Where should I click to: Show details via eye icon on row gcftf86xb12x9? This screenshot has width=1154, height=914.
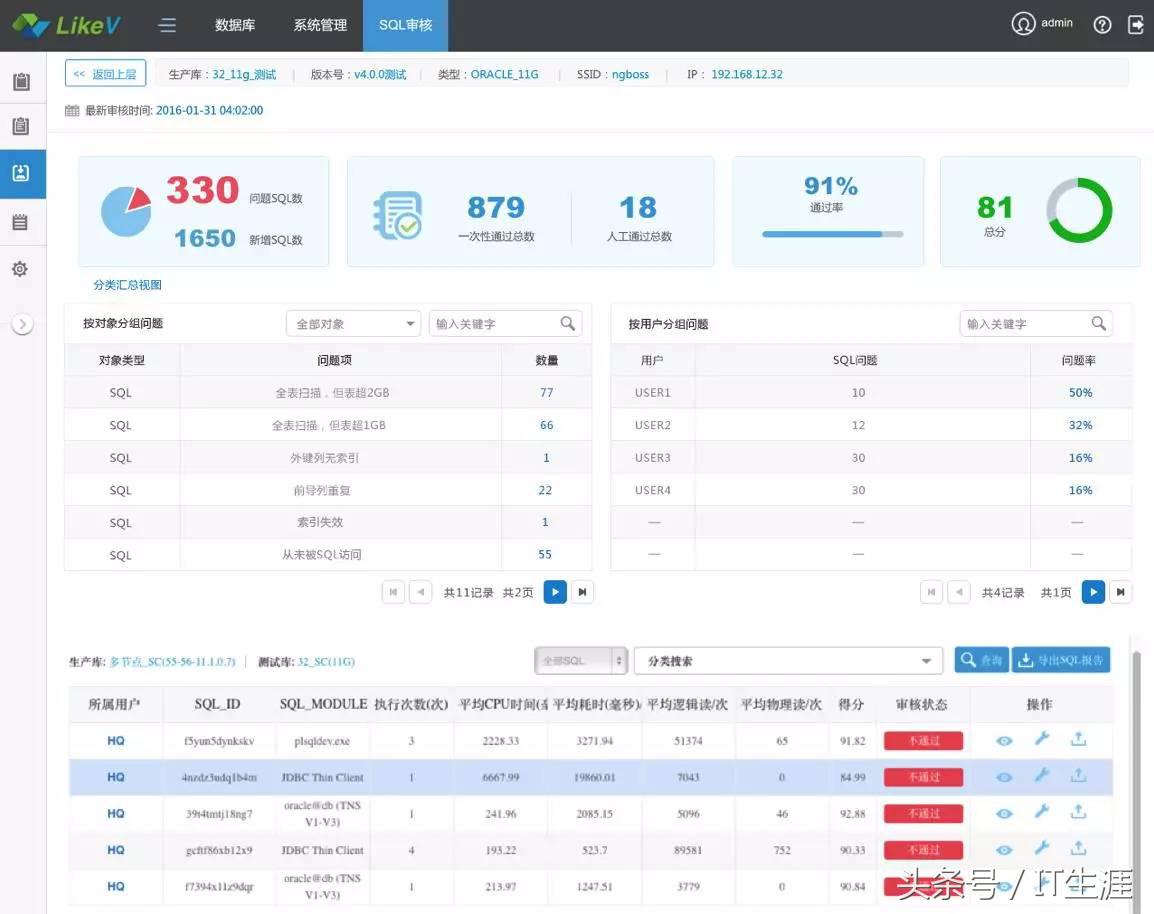[1004, 850]
